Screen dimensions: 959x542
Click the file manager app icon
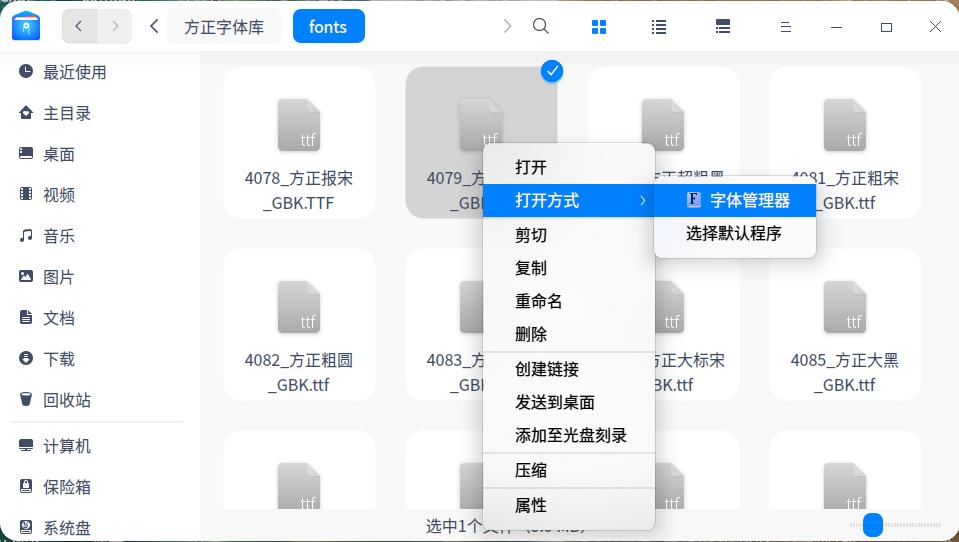pos(26,26)
